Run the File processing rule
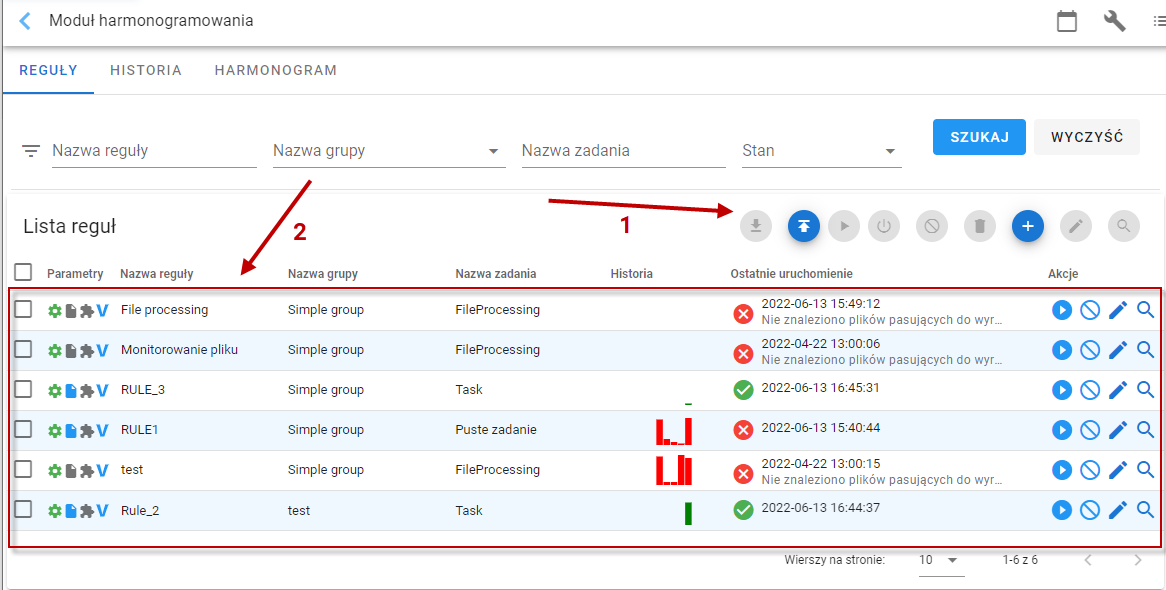This screenshot has height=590, width=1166. tap(1062, 310)
